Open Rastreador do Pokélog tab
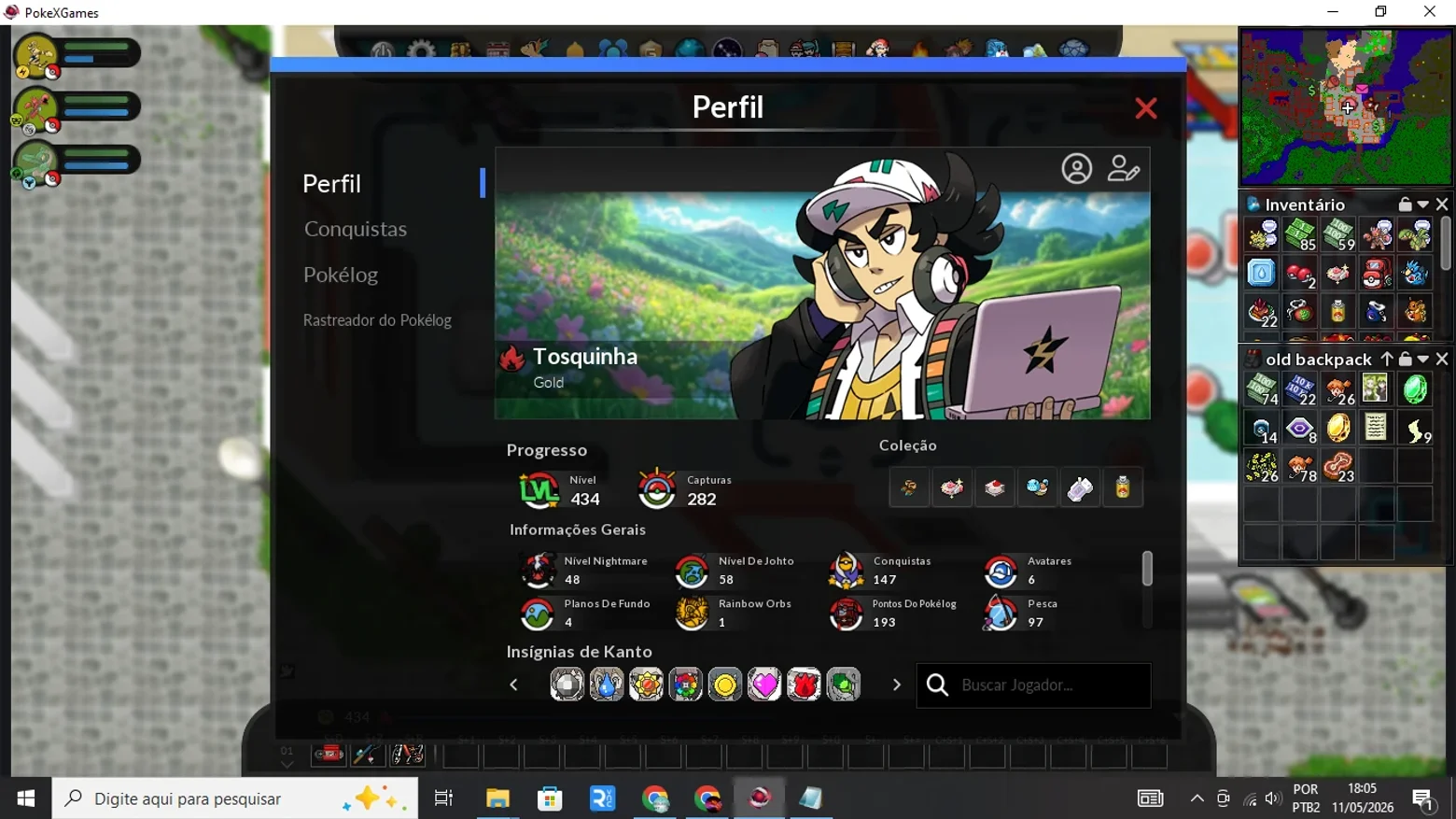Screen dimensions: 1456x819 click(x=377, y=320)
